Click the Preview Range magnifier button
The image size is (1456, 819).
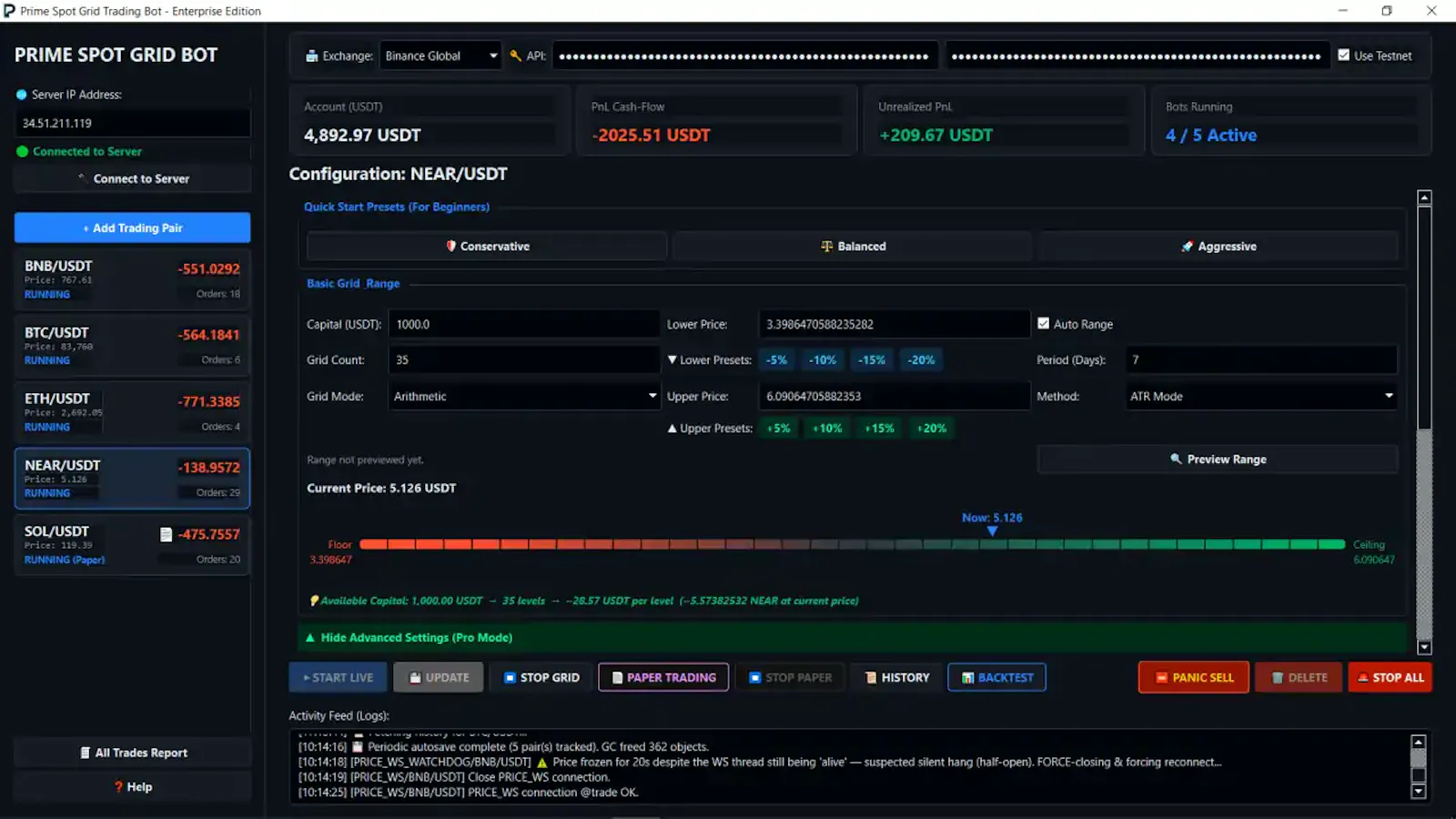click(x=1218, y=459)
